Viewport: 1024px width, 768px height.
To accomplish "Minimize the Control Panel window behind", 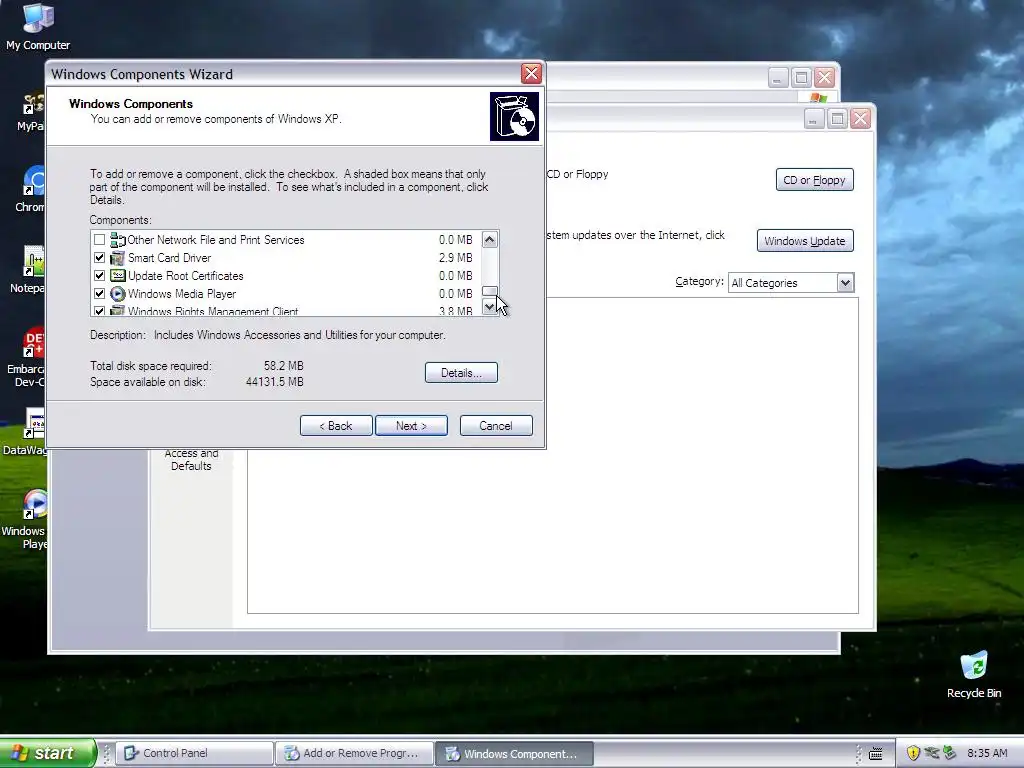I will pos(777,78).
